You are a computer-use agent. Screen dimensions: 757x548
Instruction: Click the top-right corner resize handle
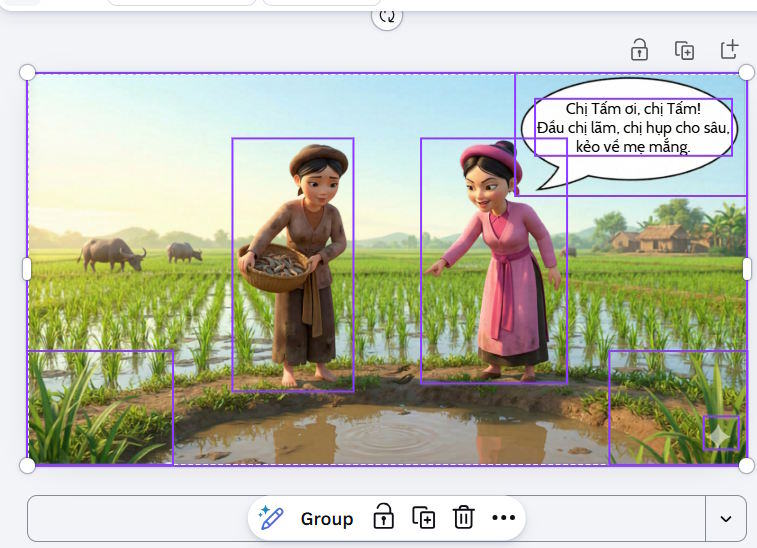746,72
